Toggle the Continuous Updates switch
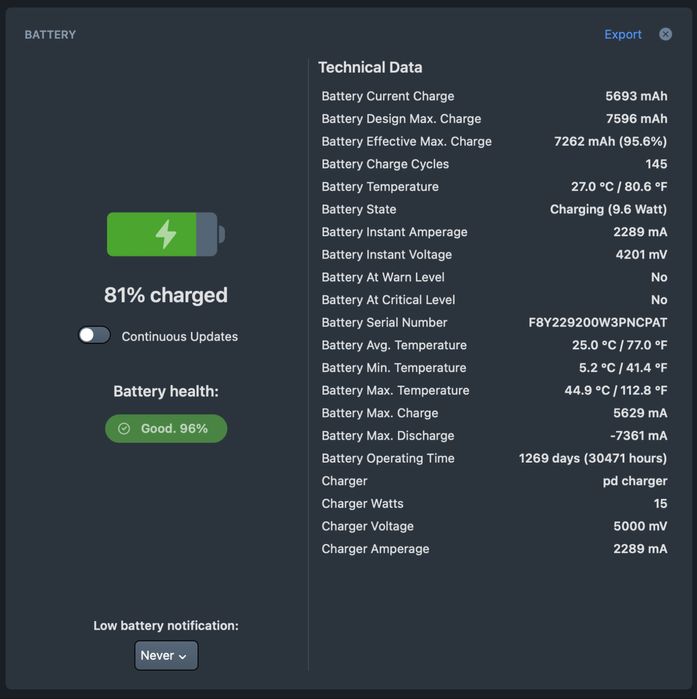This screenshot has width=697, height=699. tap(94, 335)
